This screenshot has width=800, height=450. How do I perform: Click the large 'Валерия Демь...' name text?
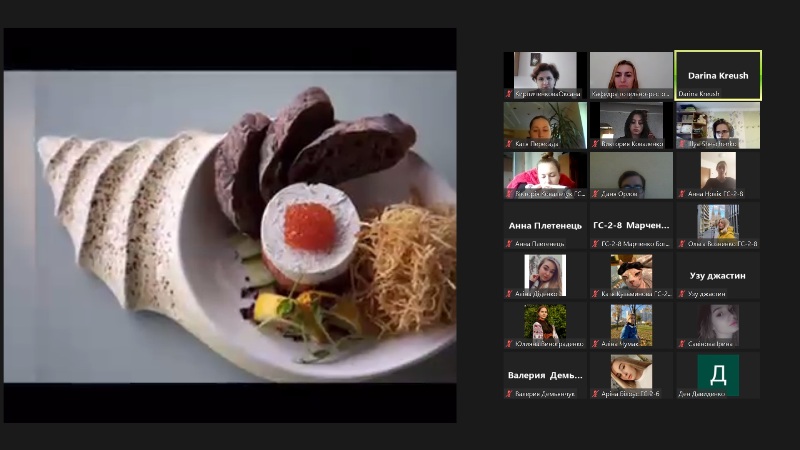point(545,376)
